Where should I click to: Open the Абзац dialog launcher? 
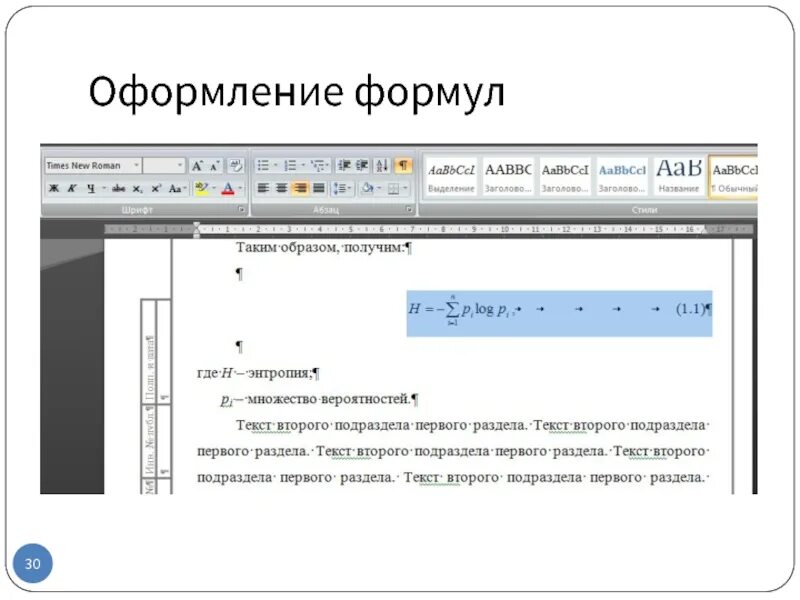[x=409, y=210]
